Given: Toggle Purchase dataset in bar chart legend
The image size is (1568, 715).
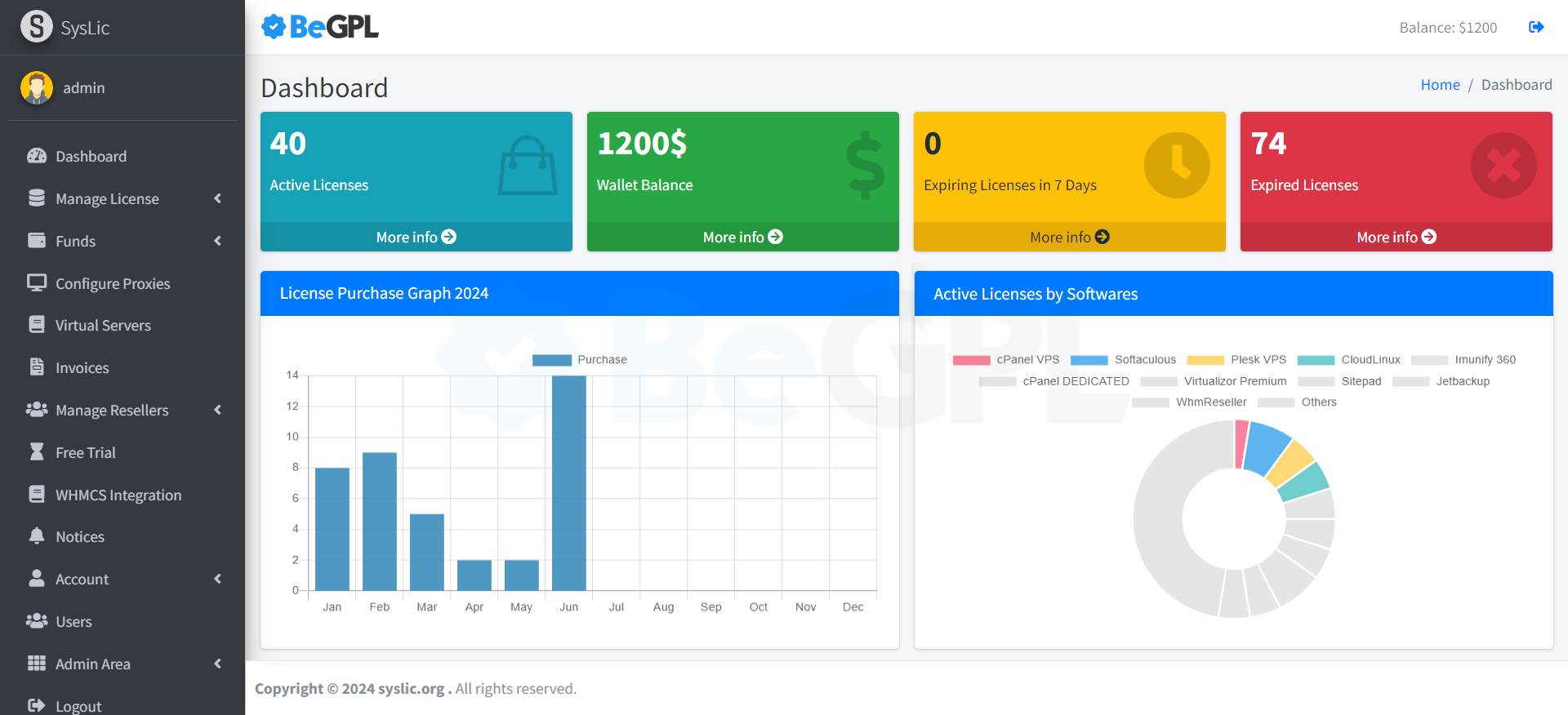Looking at the screenshot, I should [579, 360].
